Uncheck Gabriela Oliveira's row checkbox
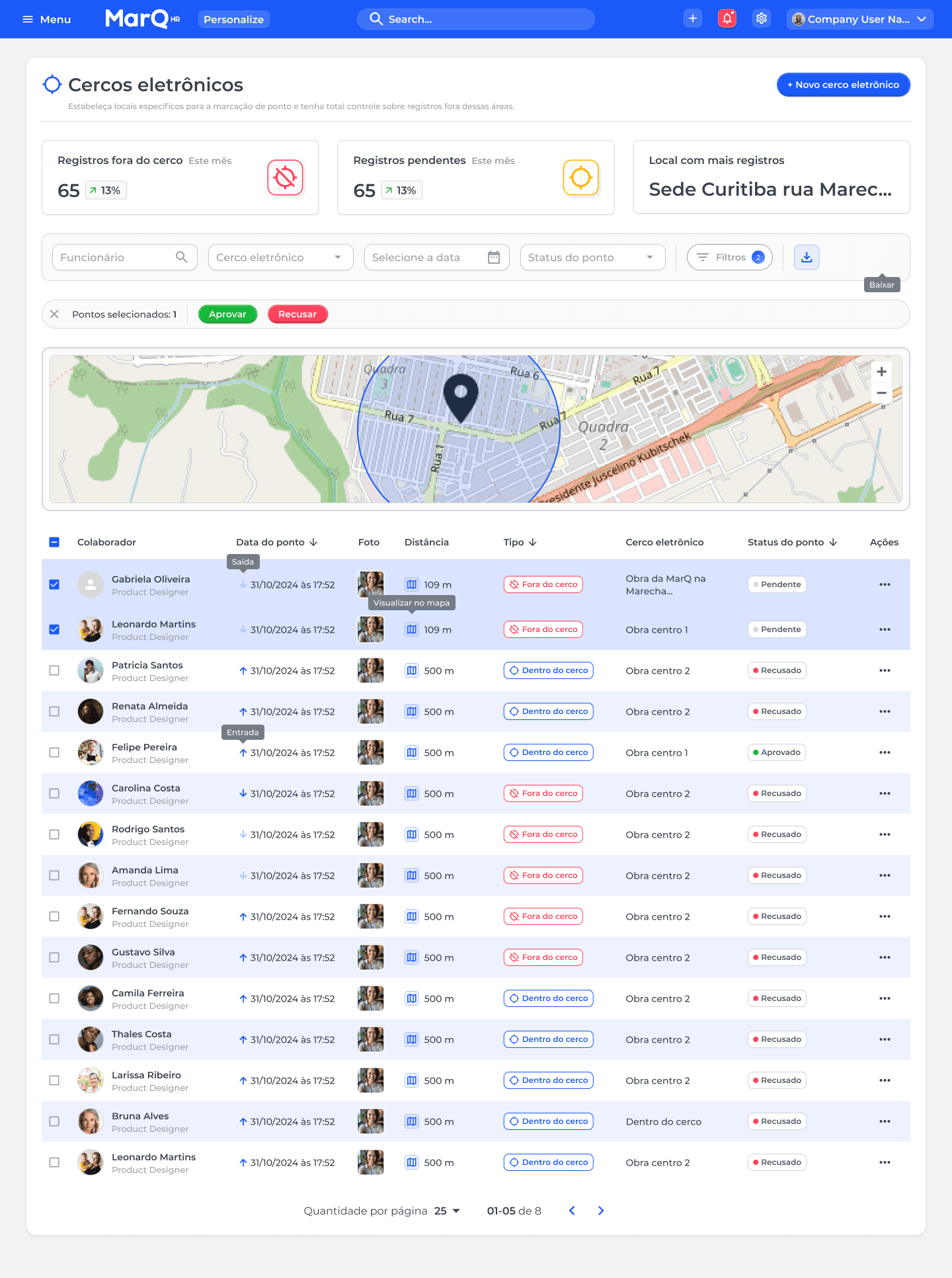Image resolution: width=952 pixels, height=1278 pixels. (54, 584)
